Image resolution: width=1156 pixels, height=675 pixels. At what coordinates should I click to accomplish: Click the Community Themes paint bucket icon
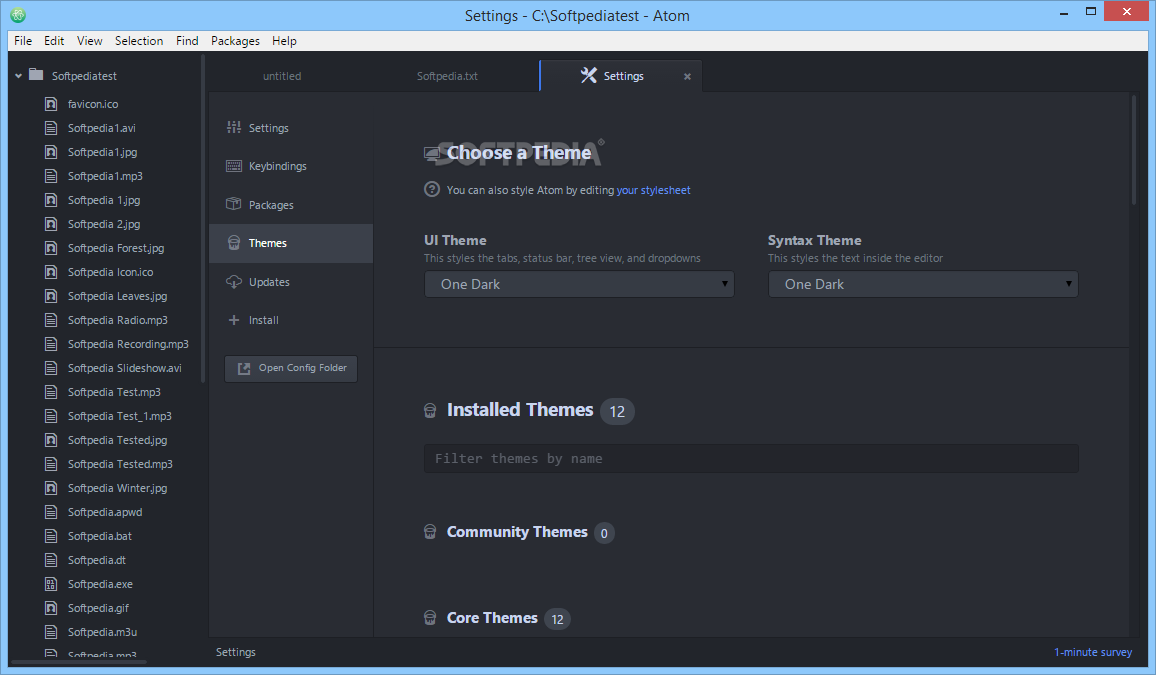pos(430,532)
